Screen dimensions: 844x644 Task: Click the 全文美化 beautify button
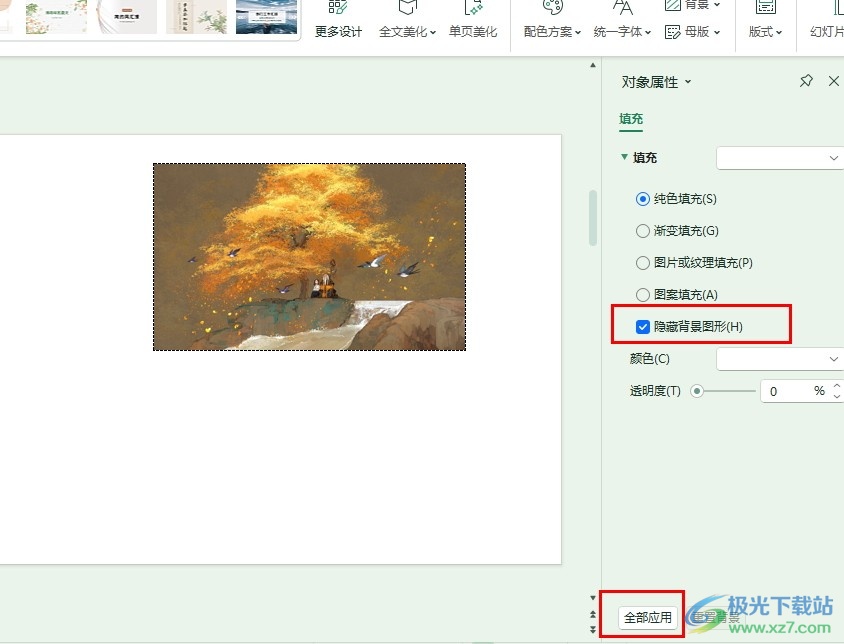pyautogui.click(x=407, y=20)
